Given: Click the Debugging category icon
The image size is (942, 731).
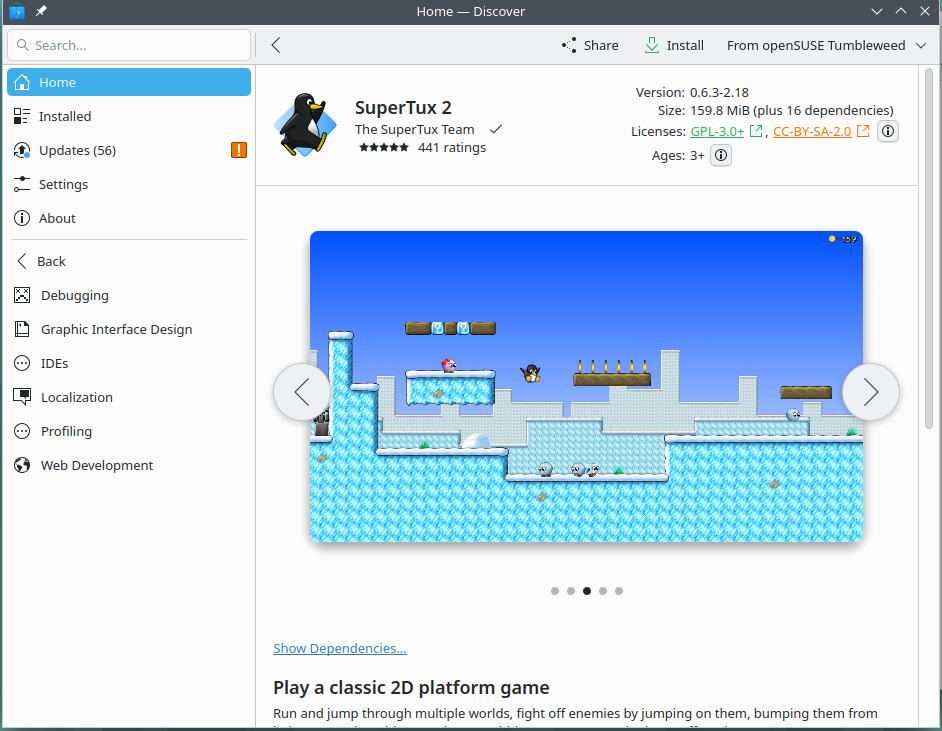Looking at the screenshot, I should [x=22, y=295].
